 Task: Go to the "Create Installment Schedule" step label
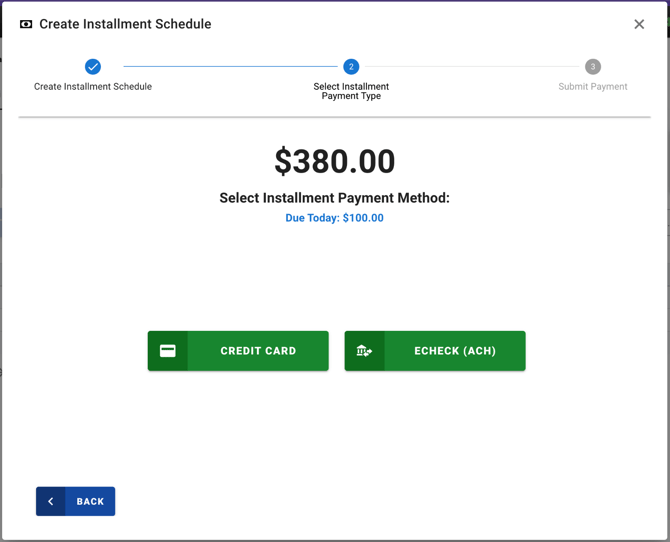pos(93,87)
